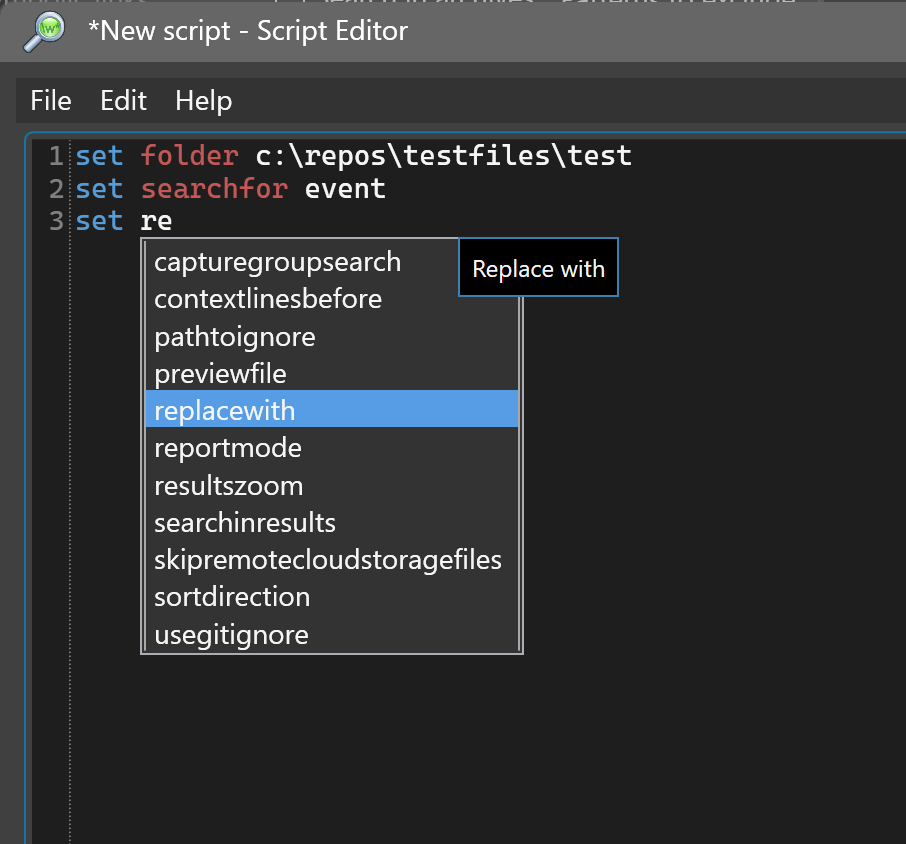Pick usegitignore from the autocomplete list
This screenshot has height=844, width=906.
(332, 634)
